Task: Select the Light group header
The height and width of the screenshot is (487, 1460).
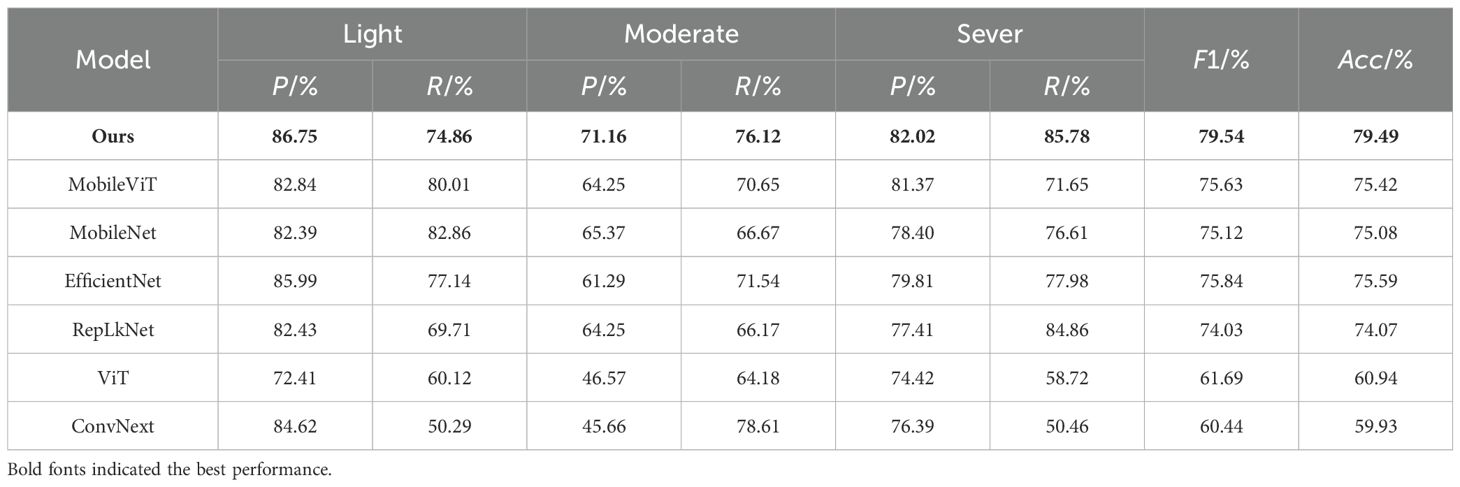Action: tap(372, 34)
